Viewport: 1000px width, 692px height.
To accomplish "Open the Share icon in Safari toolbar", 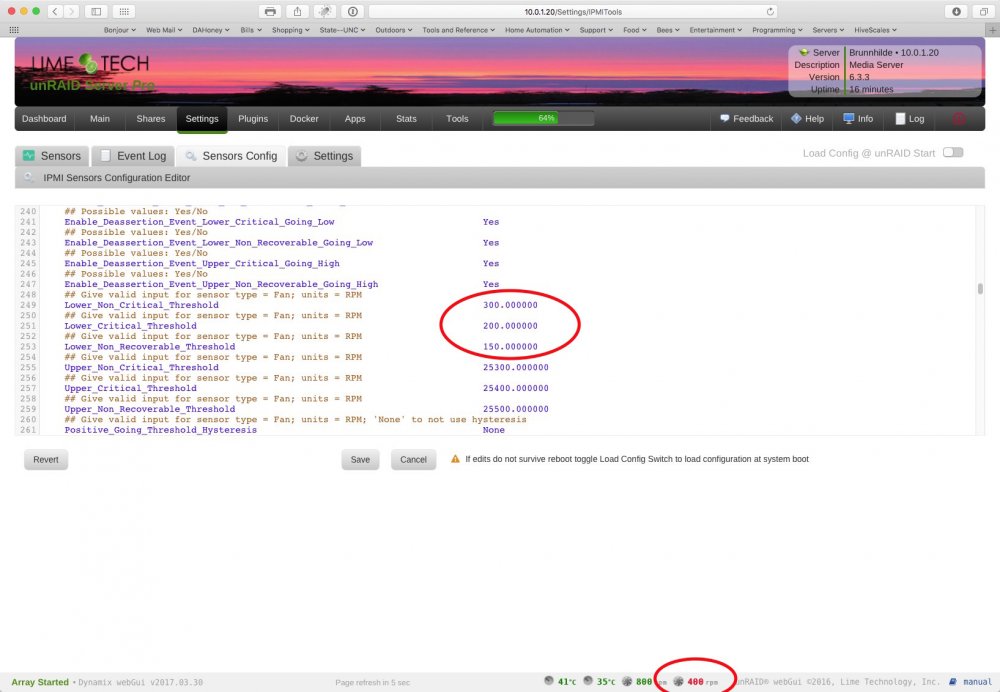I will click(x=297, y=11).
